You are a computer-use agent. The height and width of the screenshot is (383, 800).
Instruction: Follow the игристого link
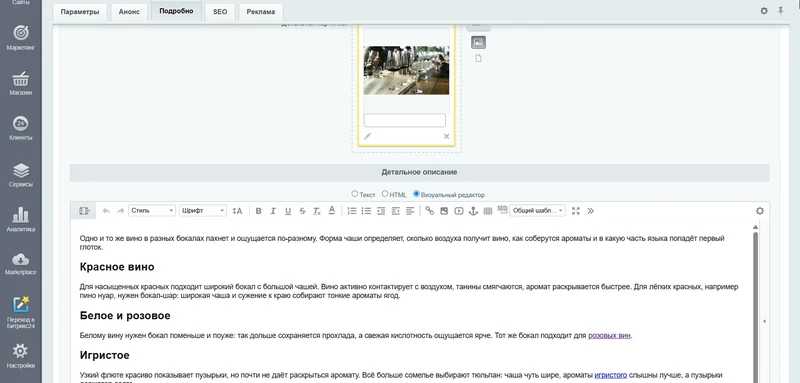[611, 375]
